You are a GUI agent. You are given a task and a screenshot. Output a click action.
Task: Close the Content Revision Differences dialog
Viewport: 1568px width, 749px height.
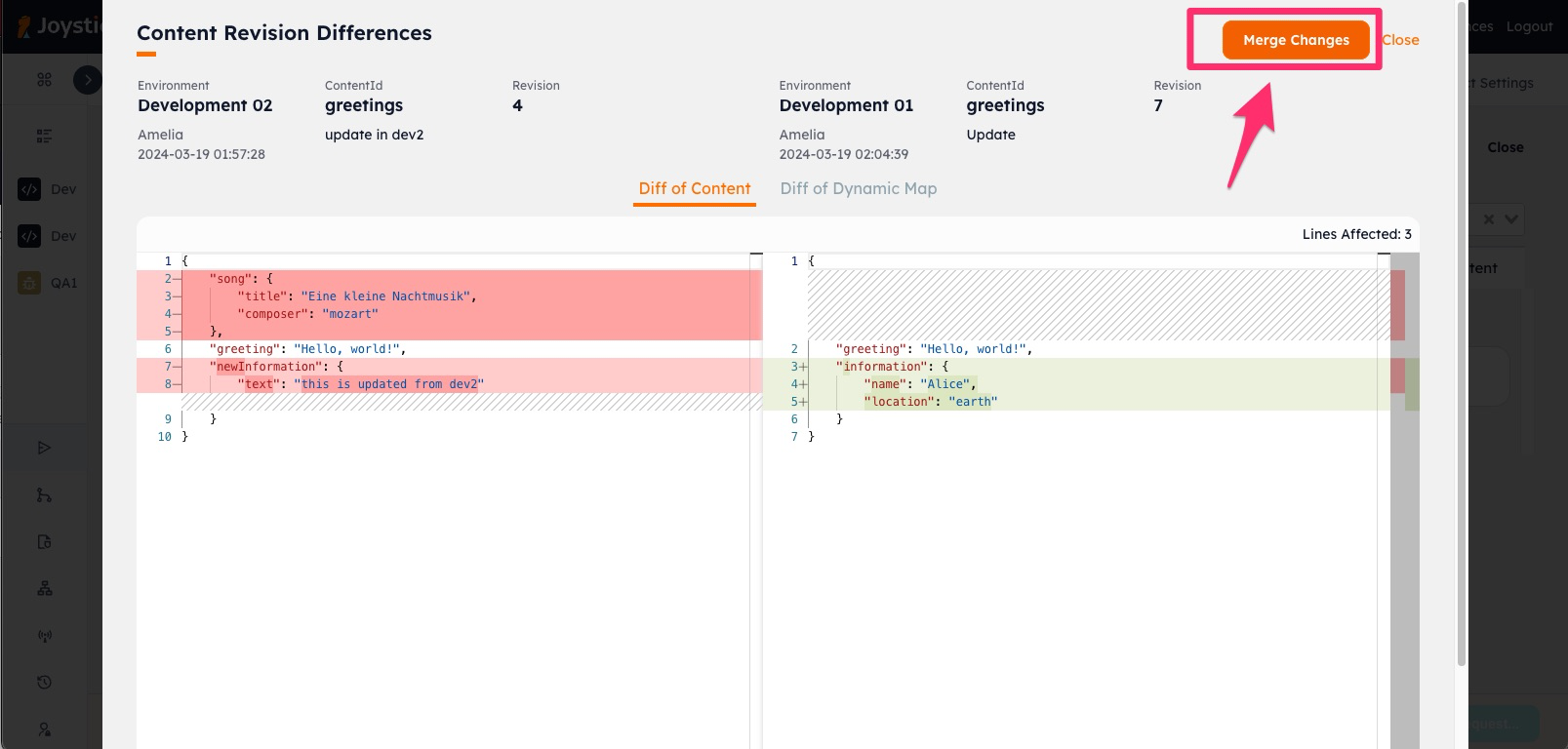pyautogui.click(x=1400, y=40)
